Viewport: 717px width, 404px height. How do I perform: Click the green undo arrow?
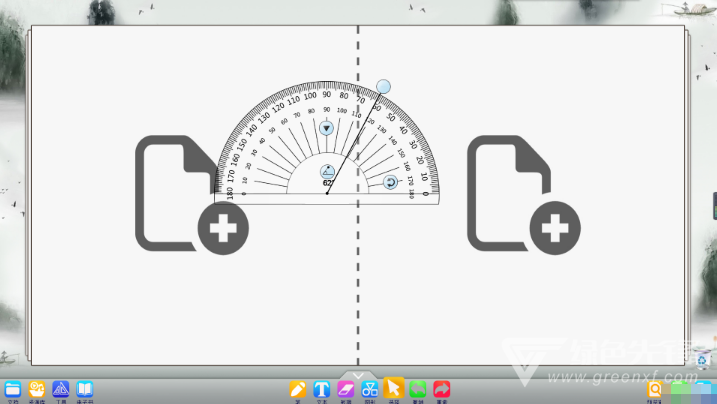coord(417,389)
